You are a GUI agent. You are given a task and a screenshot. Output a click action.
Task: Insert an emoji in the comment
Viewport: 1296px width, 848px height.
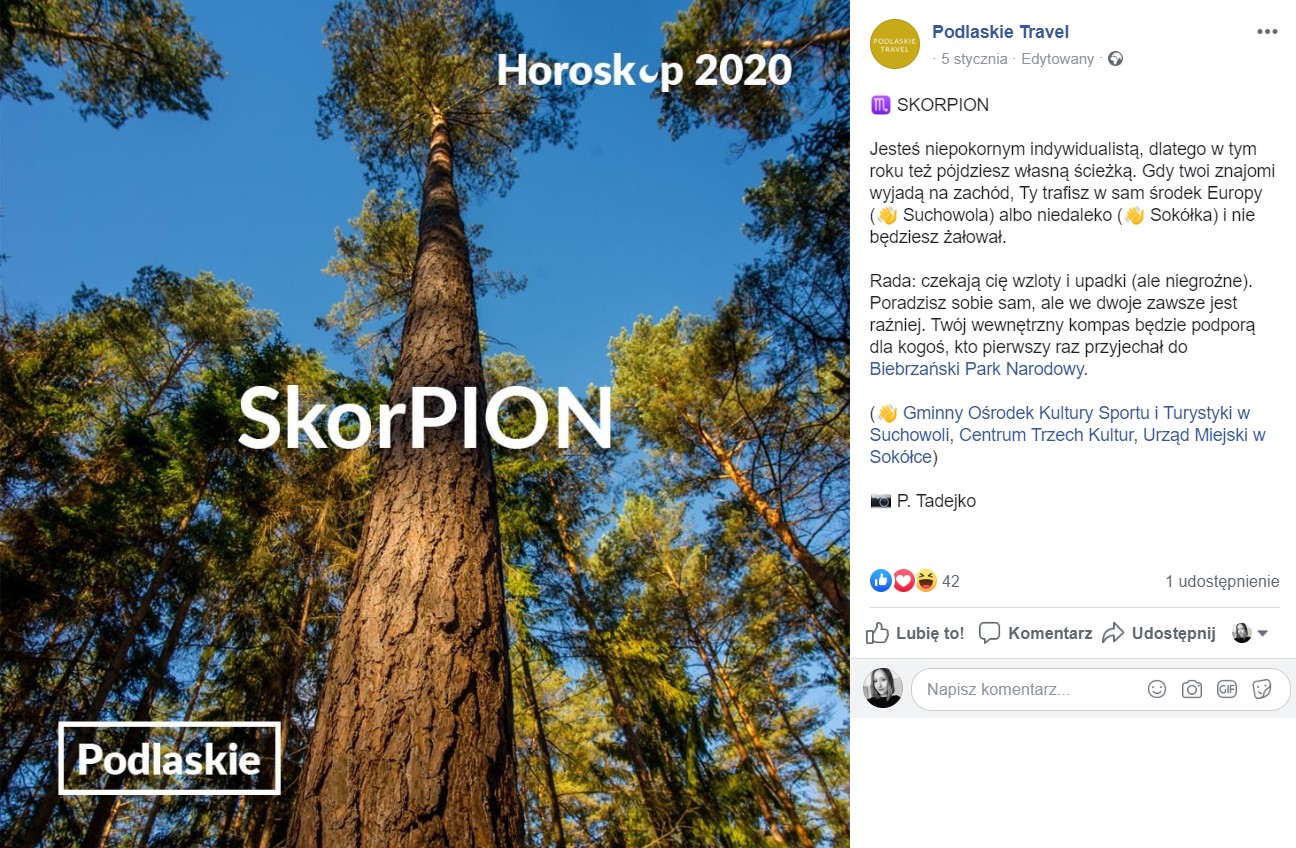[1157, 689]
